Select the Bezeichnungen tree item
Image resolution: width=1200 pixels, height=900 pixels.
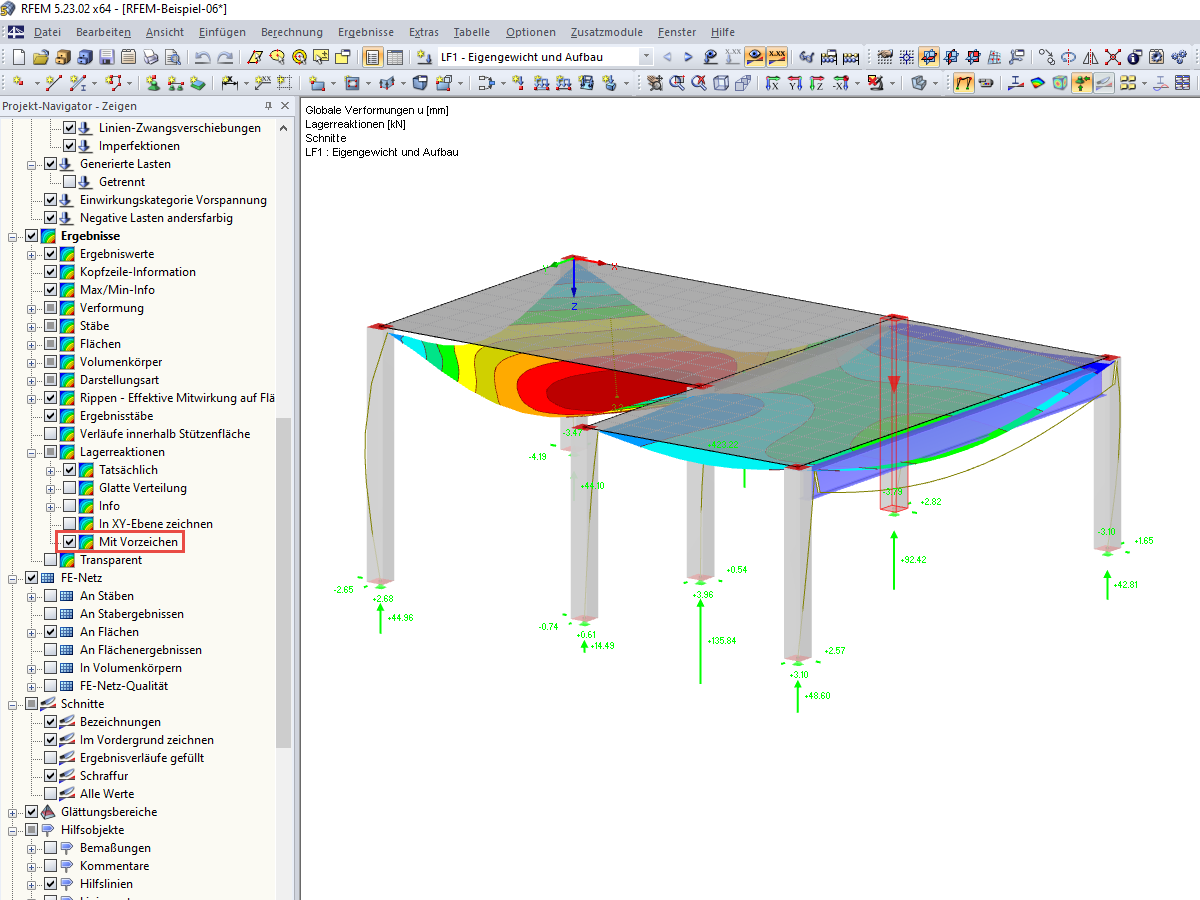click(x=120, y=722)
